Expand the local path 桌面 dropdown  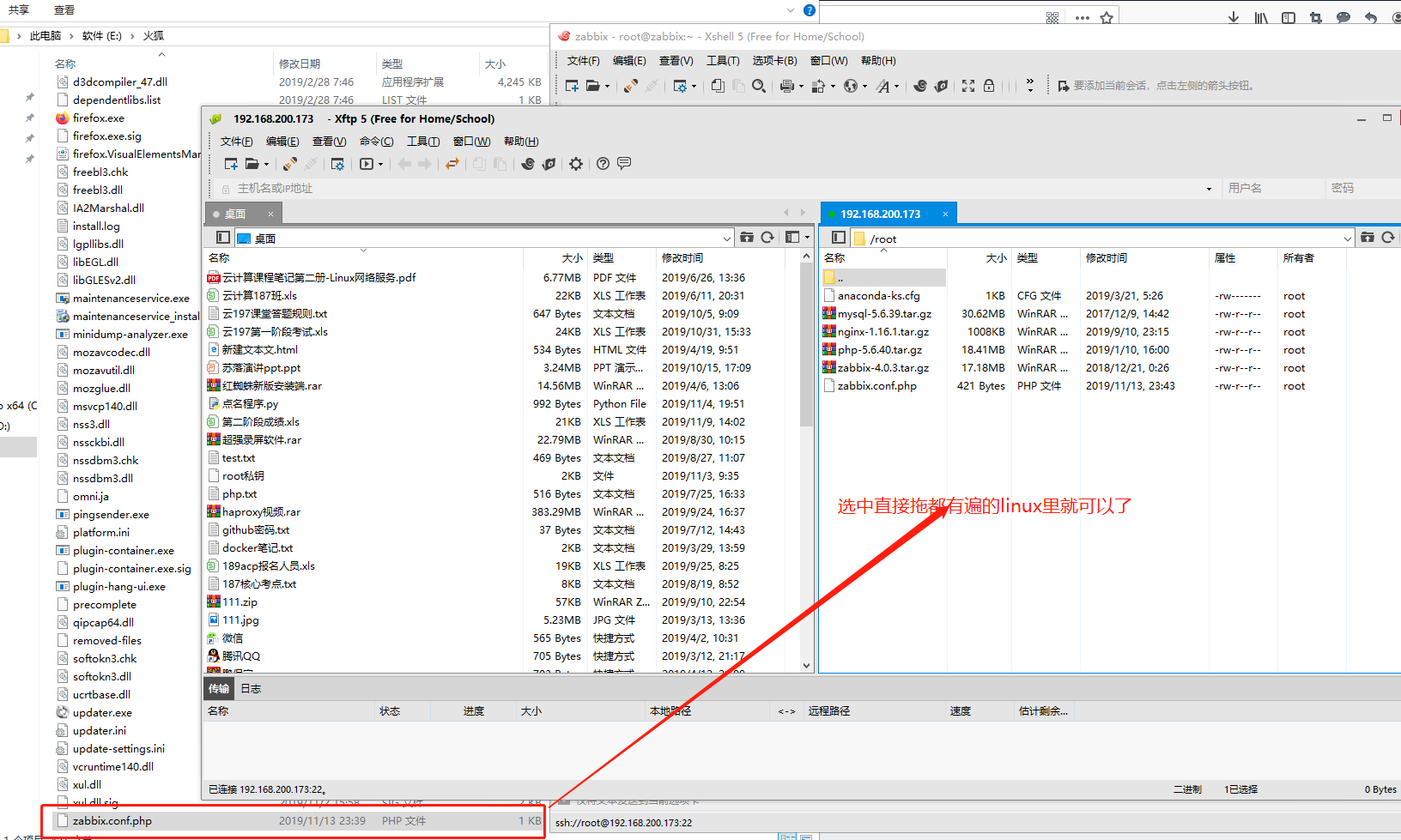pos(727,239)
